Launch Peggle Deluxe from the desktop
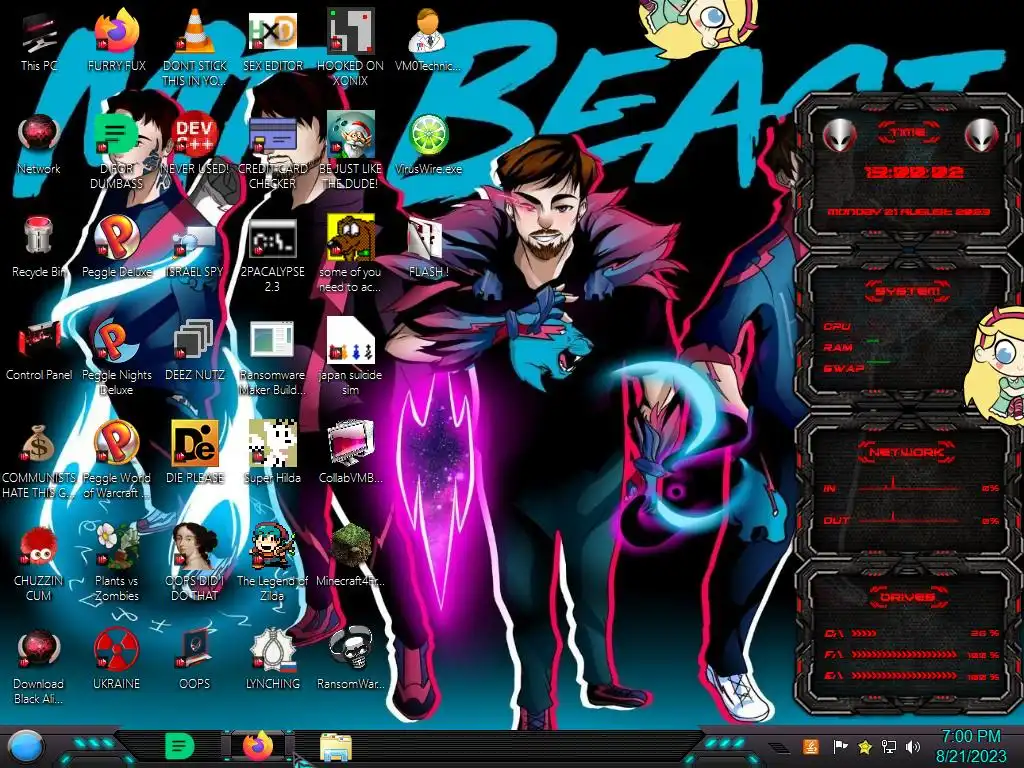The width and height of the screenshot is (1024, 768). click(116, 248)
